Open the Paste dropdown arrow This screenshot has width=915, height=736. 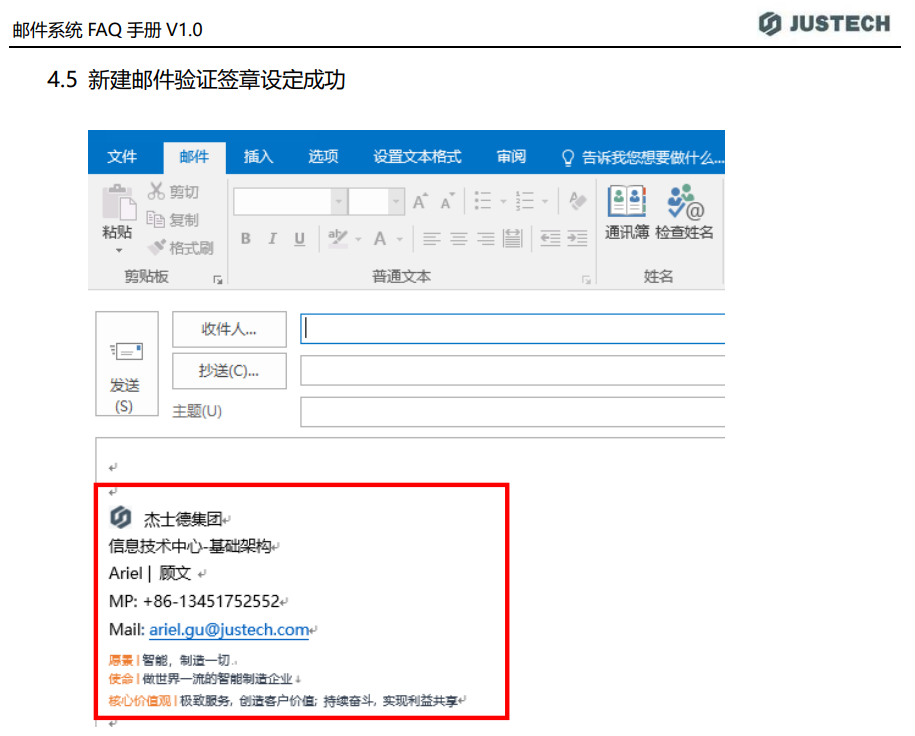click(x=119, y=250)
